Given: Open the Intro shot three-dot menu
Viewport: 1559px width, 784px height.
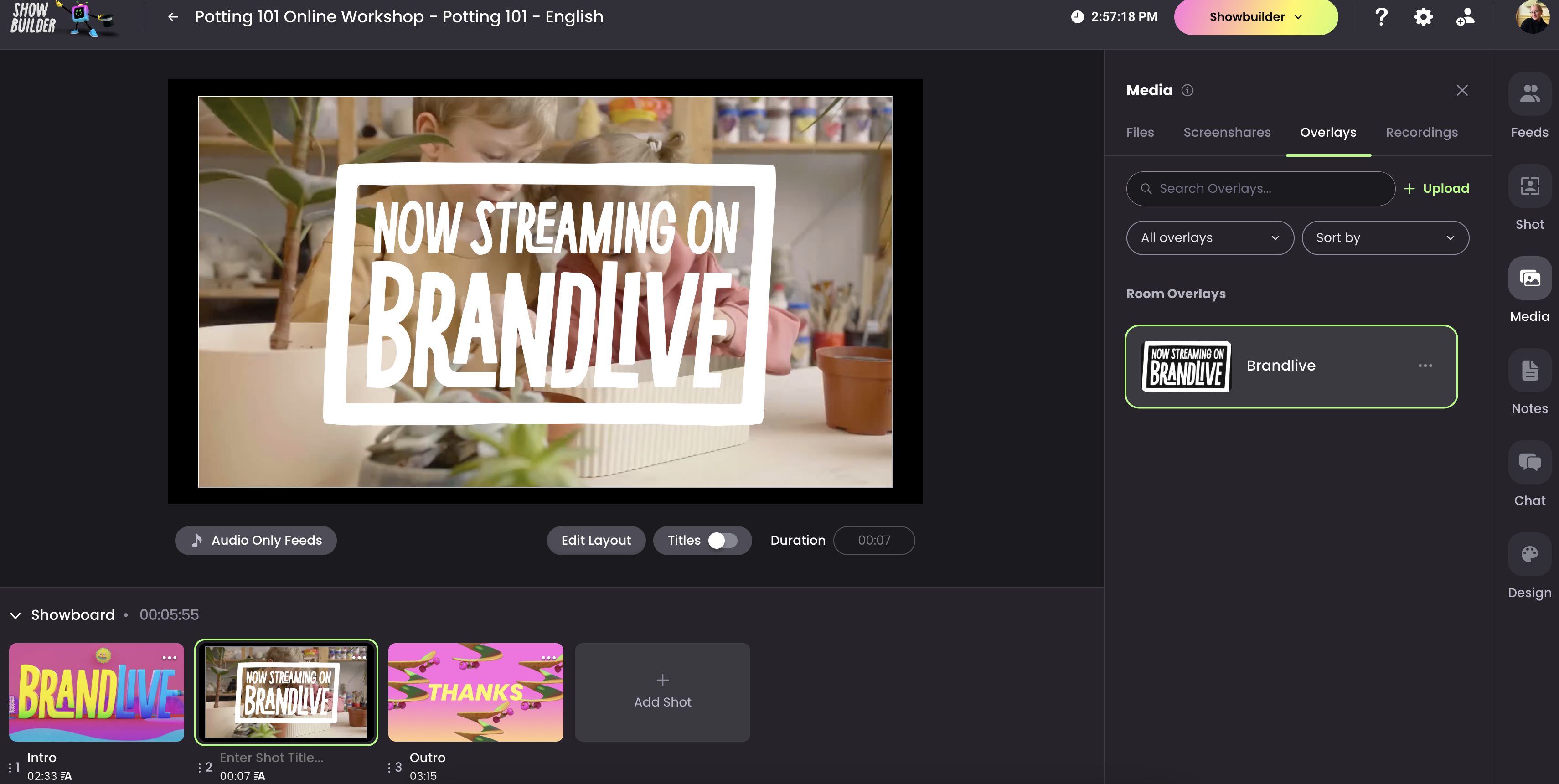Looking at the screenshot, I should tap(170, 658).
